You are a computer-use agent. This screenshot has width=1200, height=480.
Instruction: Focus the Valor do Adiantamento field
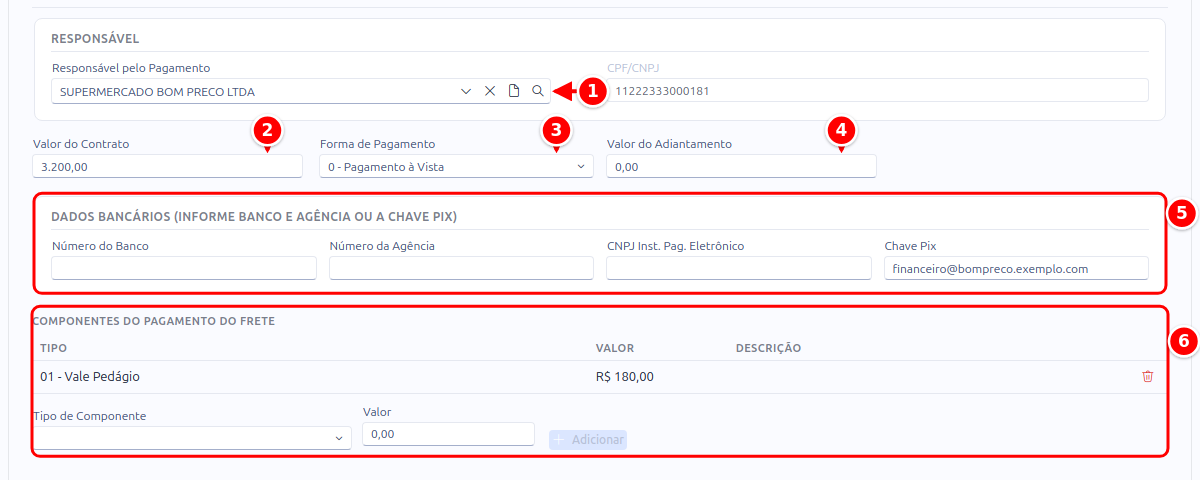point(741,167)
